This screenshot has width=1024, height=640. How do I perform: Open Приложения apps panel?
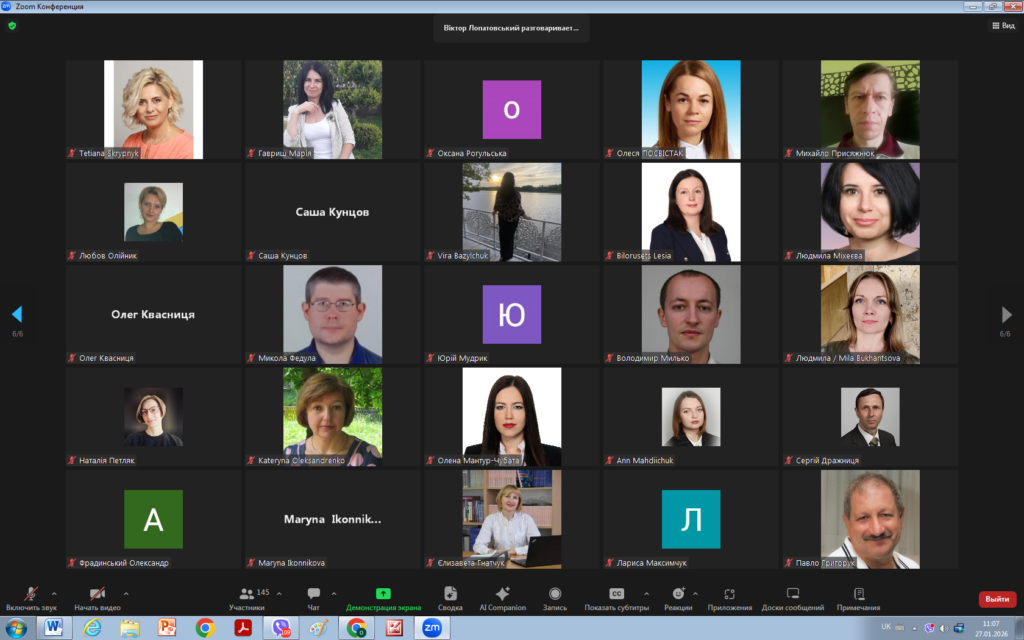pyautogui.click(x=730, y=594)
